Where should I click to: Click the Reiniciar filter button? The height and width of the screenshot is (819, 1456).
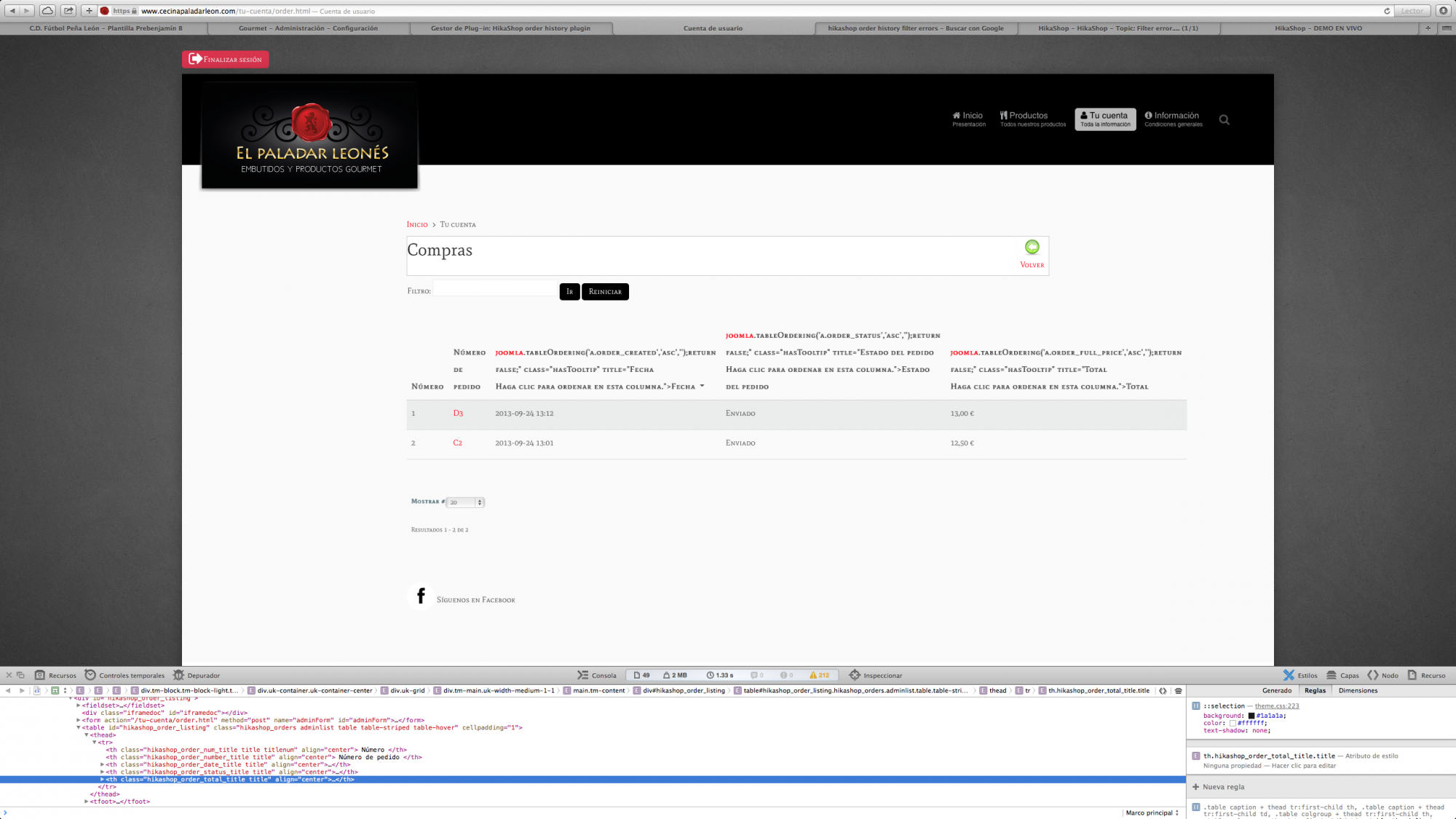point(605,291)
